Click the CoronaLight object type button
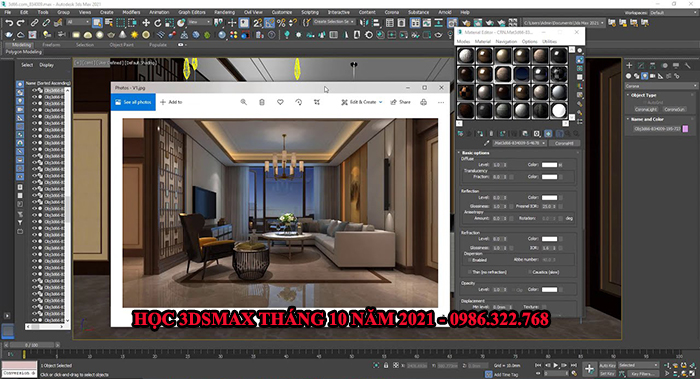 pyautogui.click(x=646, y=109)
